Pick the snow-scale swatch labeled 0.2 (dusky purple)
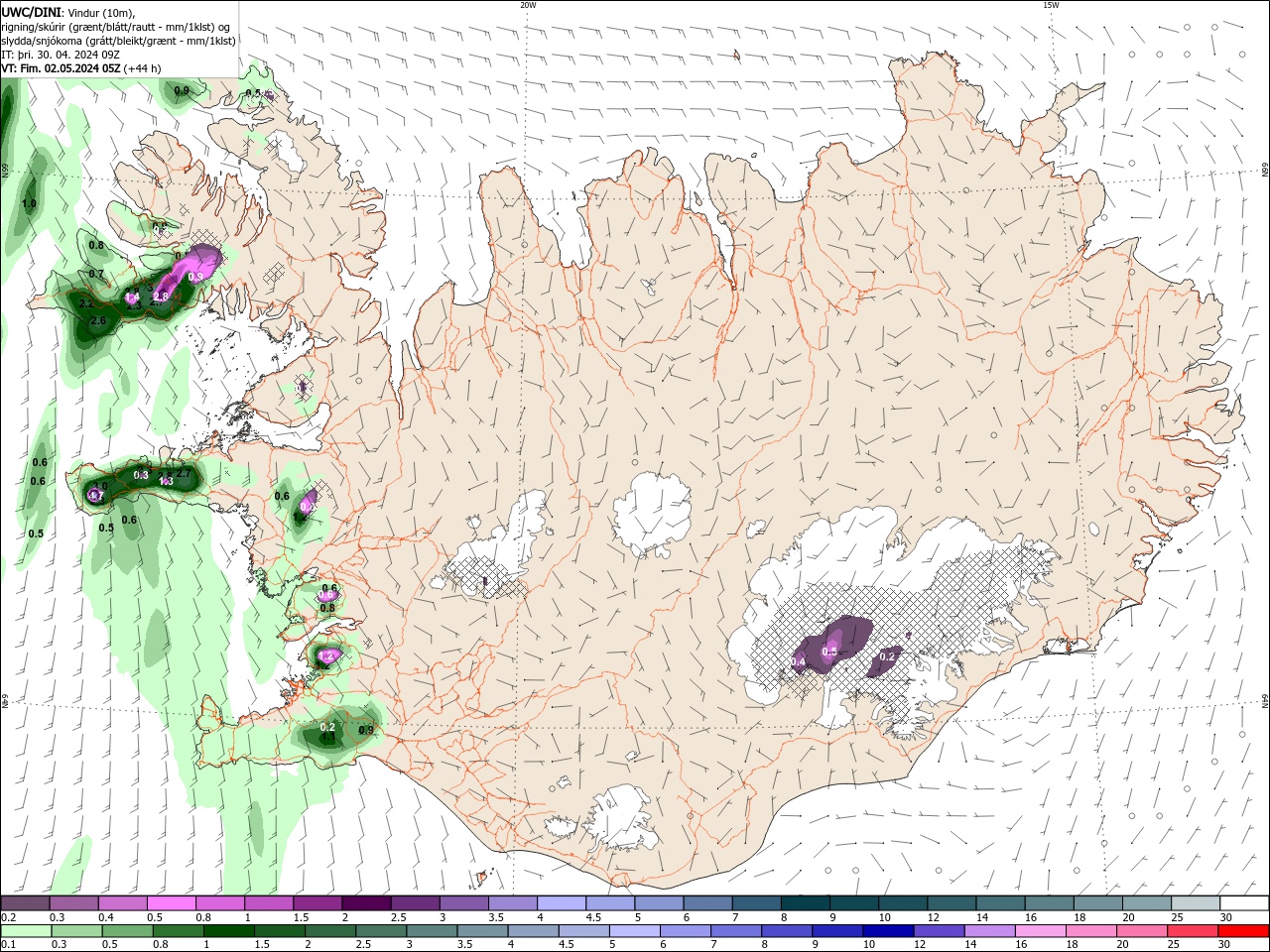 pos(25,903)
